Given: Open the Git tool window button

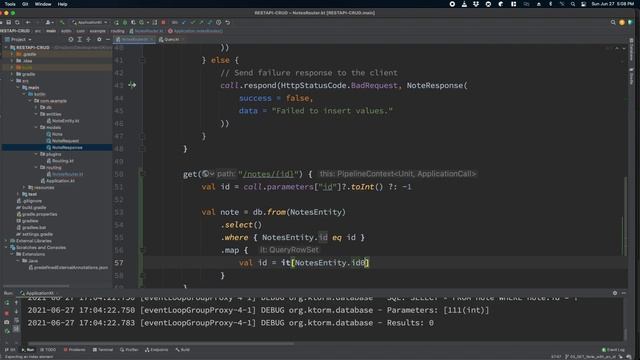Looking at the screenshot, I should click(x=10, y=350).
